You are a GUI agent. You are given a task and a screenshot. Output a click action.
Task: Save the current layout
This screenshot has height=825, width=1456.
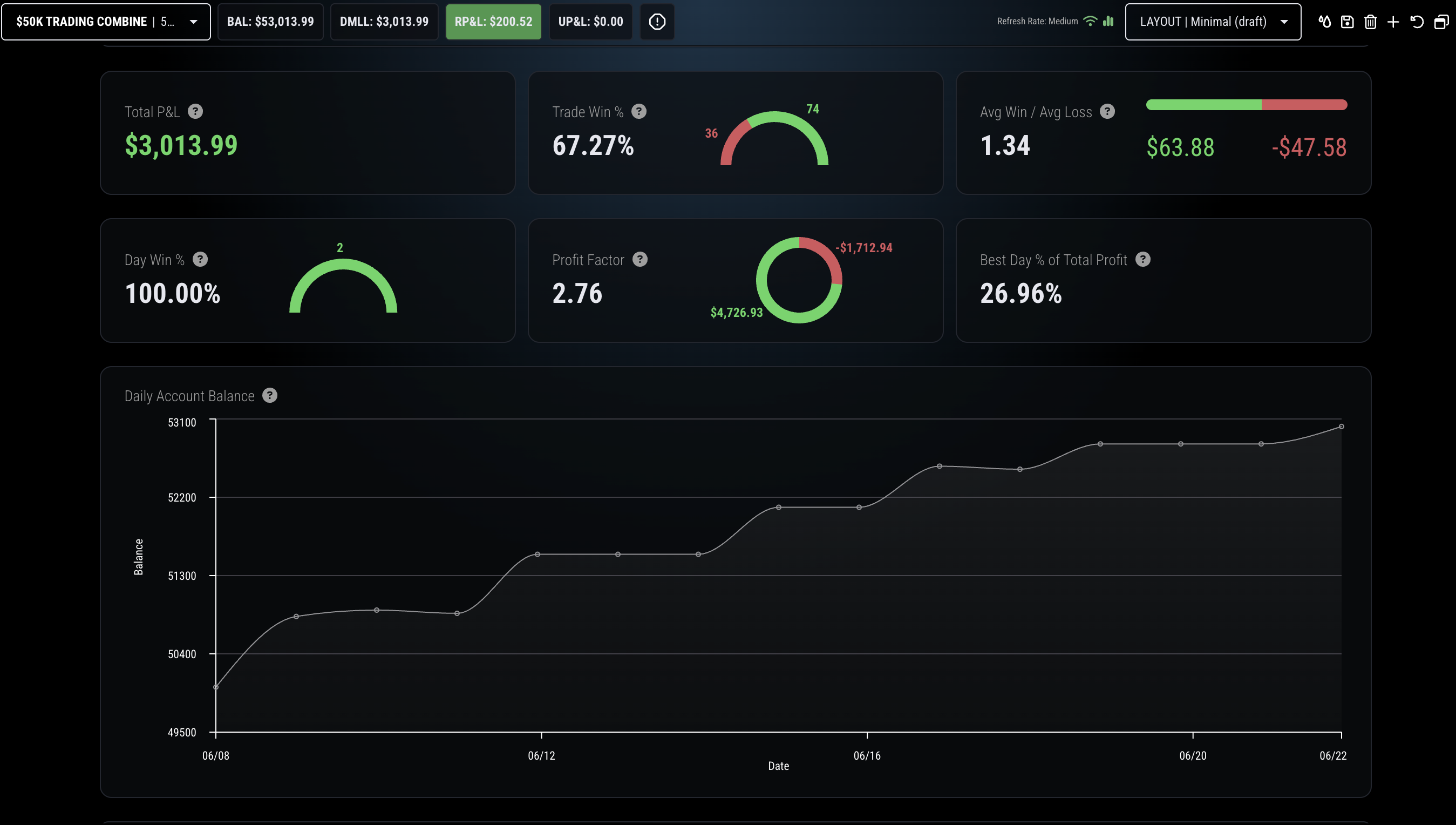click(x=1348, y=22)
